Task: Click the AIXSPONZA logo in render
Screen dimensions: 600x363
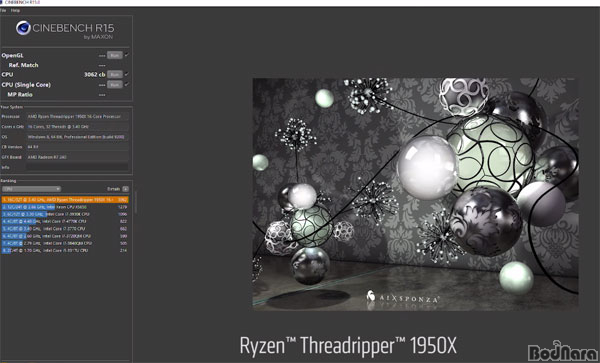Action: (402, 298)
